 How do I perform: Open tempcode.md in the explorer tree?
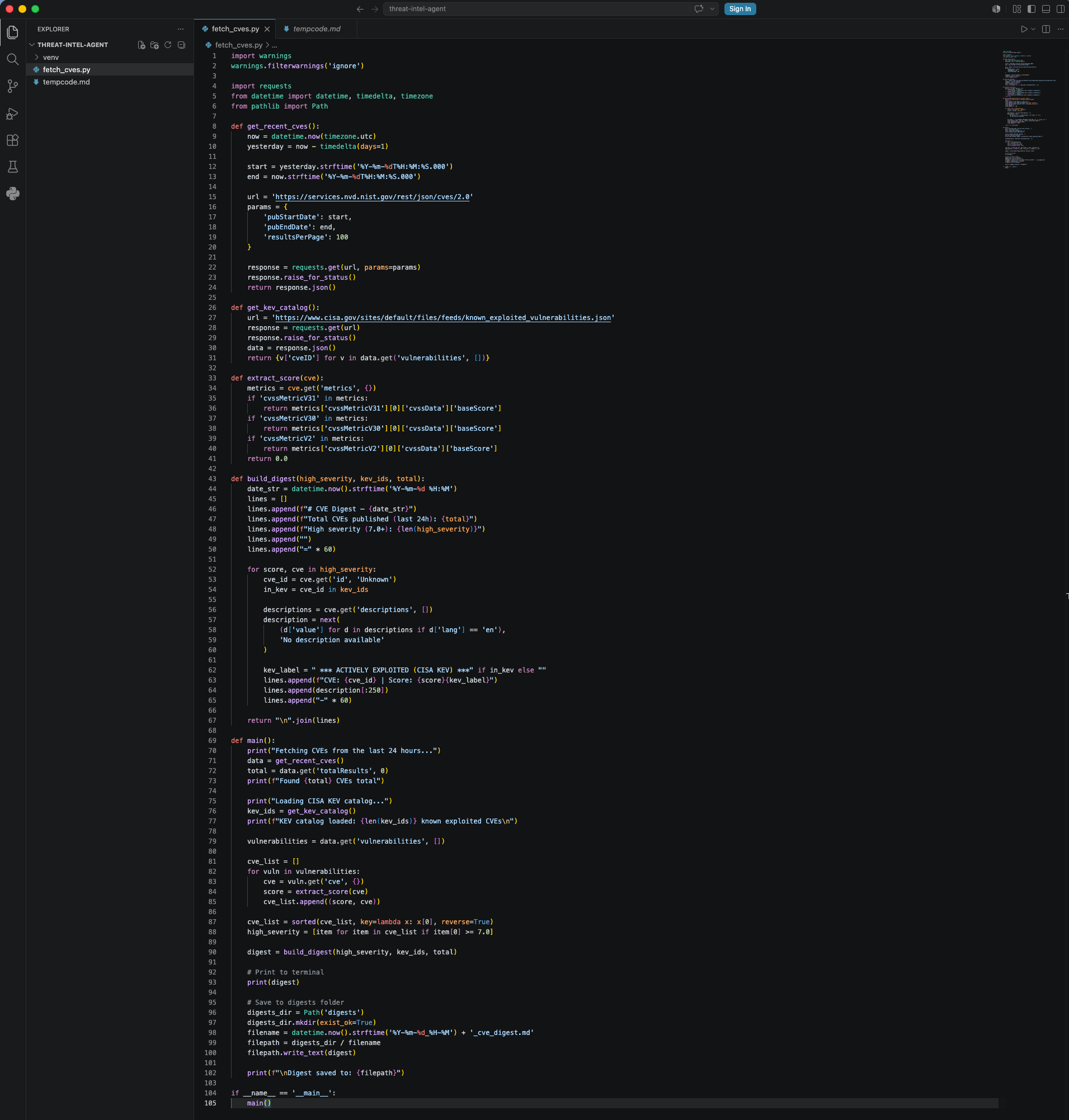click(110, 82)
